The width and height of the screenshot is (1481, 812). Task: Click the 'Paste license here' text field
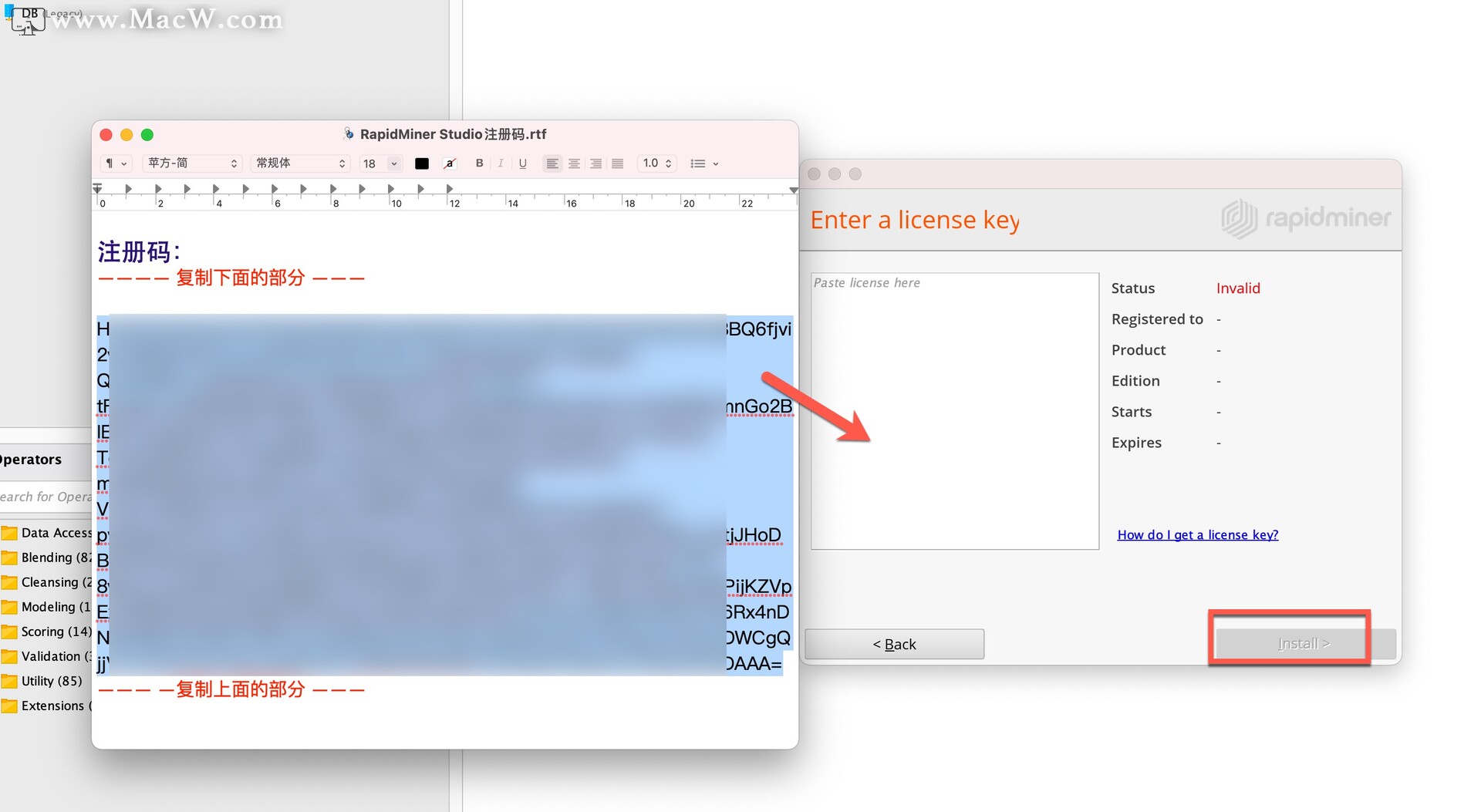954,410
